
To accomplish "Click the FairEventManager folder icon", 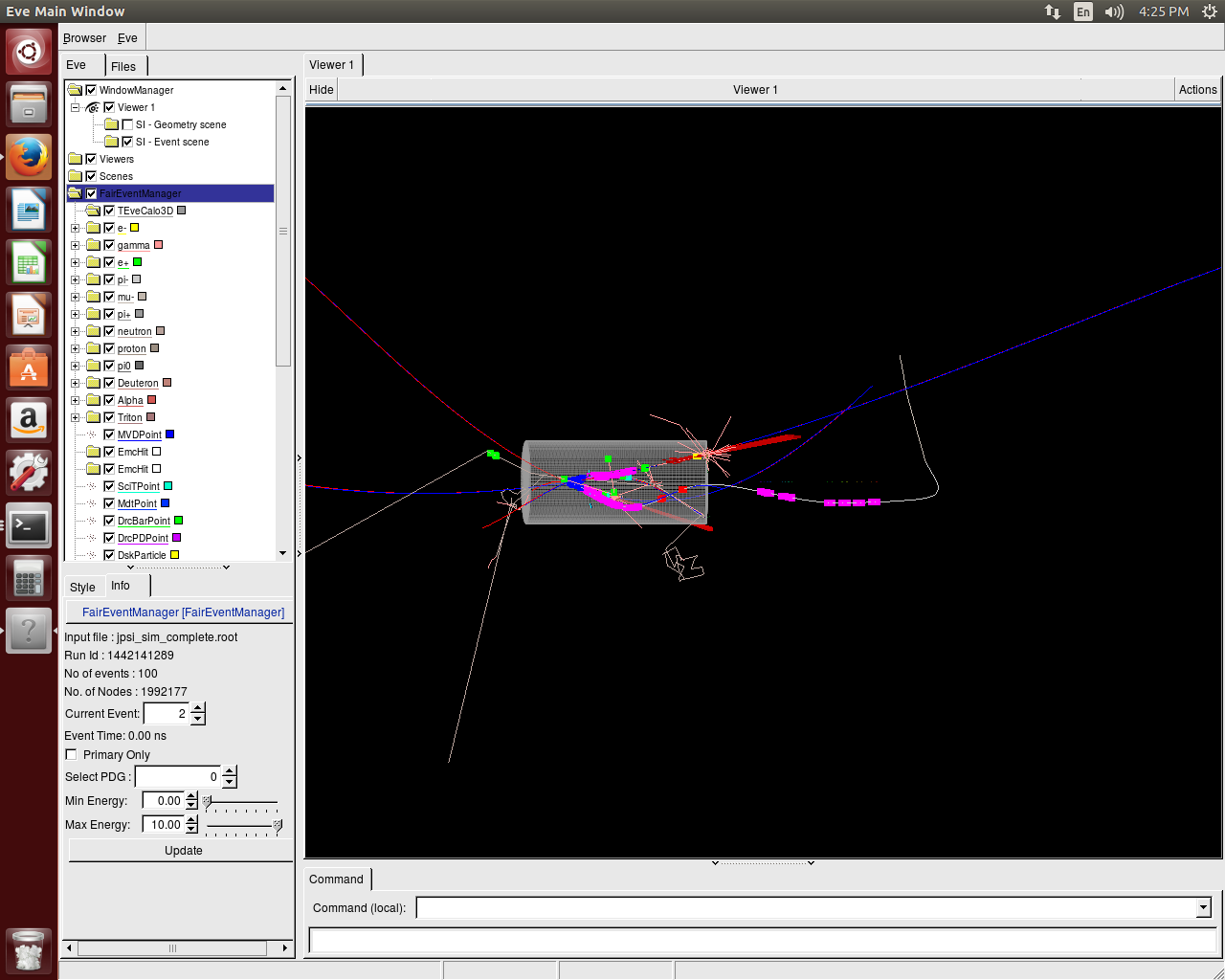I will coord(75,193).
